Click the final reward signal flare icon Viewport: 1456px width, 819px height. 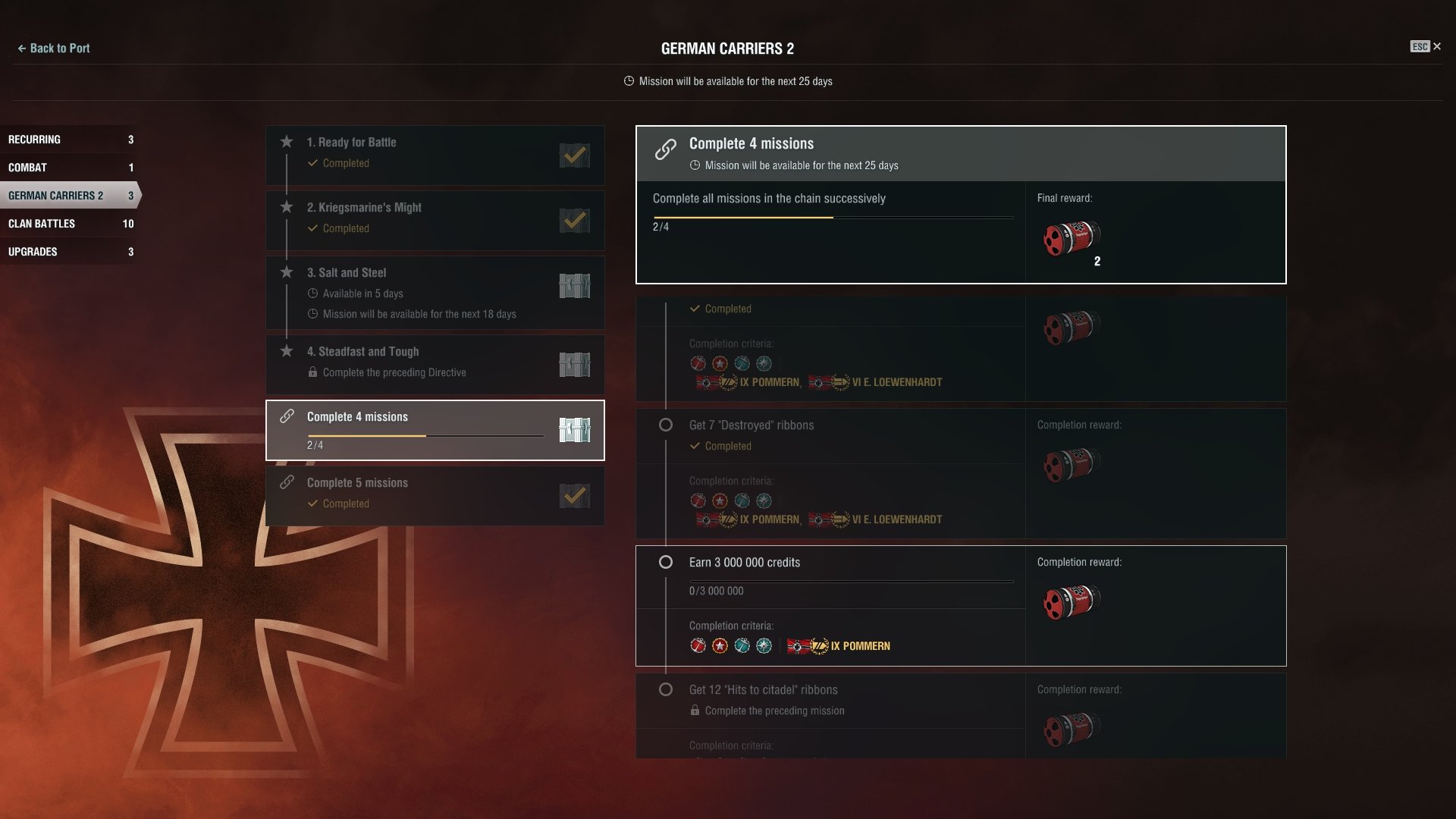click(x=1072, y=239)
